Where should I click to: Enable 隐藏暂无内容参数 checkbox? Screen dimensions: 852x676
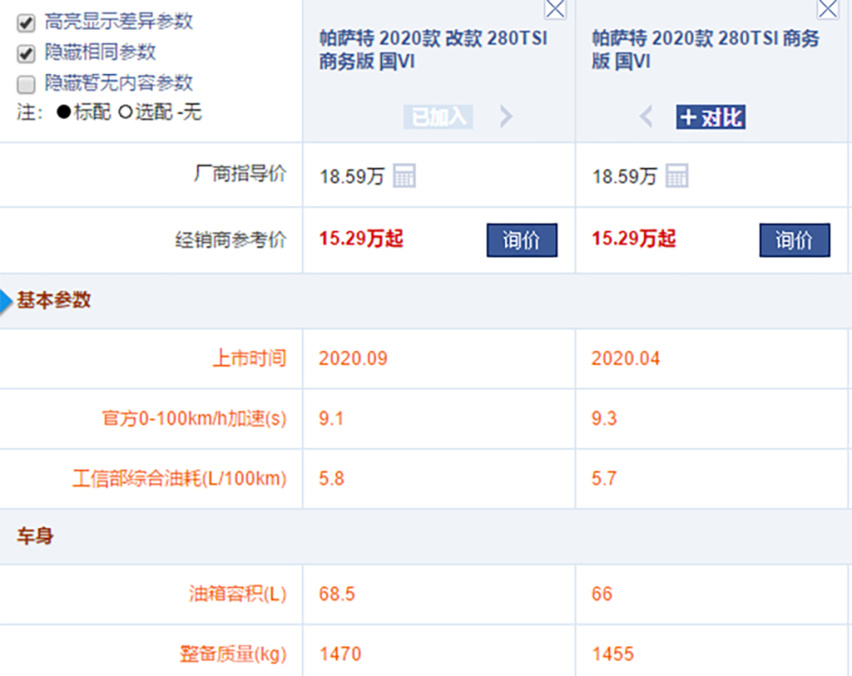26,84
